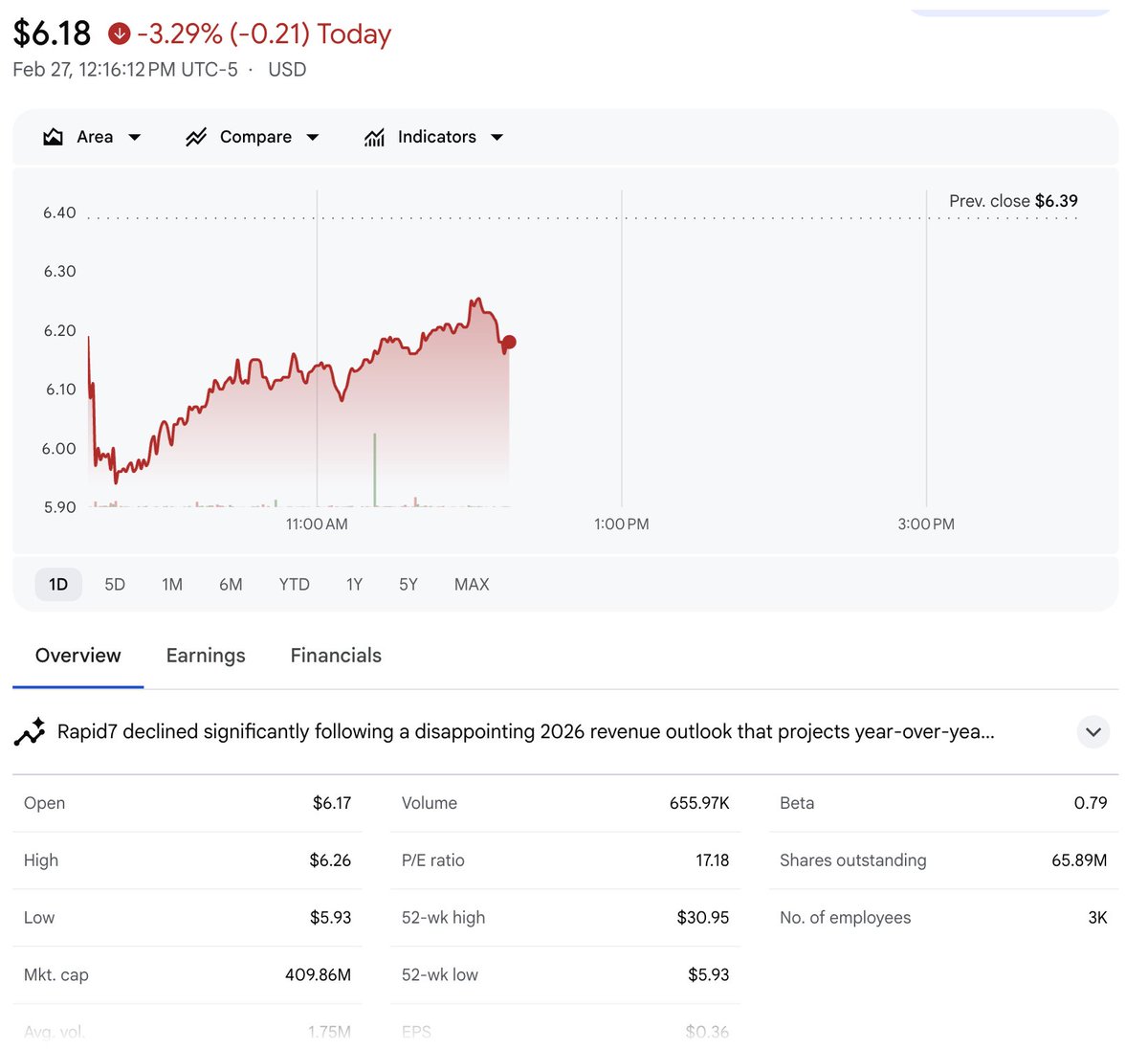This screenshot has height=1049, width=1148.
Task: Click the USD currency label
Action: [x=287, y=70]
